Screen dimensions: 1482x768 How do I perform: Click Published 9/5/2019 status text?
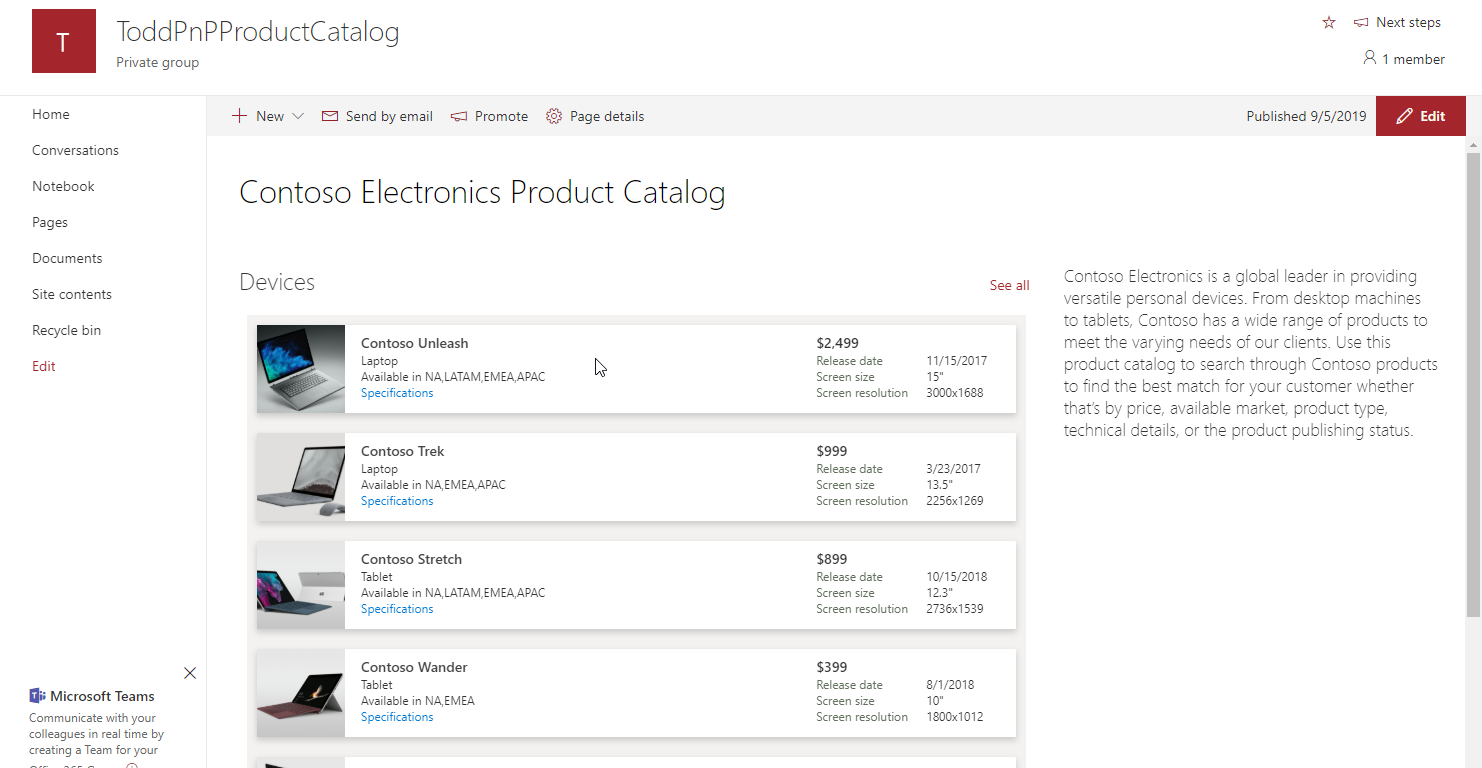[x=1306, y=116]
